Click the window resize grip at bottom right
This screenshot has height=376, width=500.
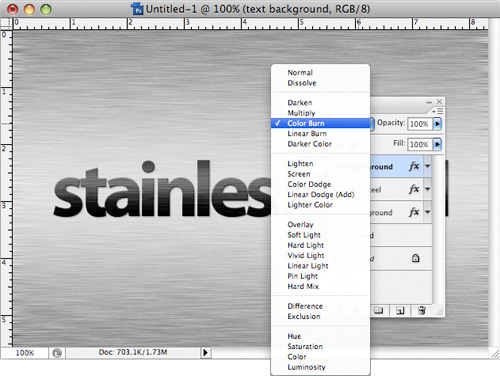click(x=495, y=353)
